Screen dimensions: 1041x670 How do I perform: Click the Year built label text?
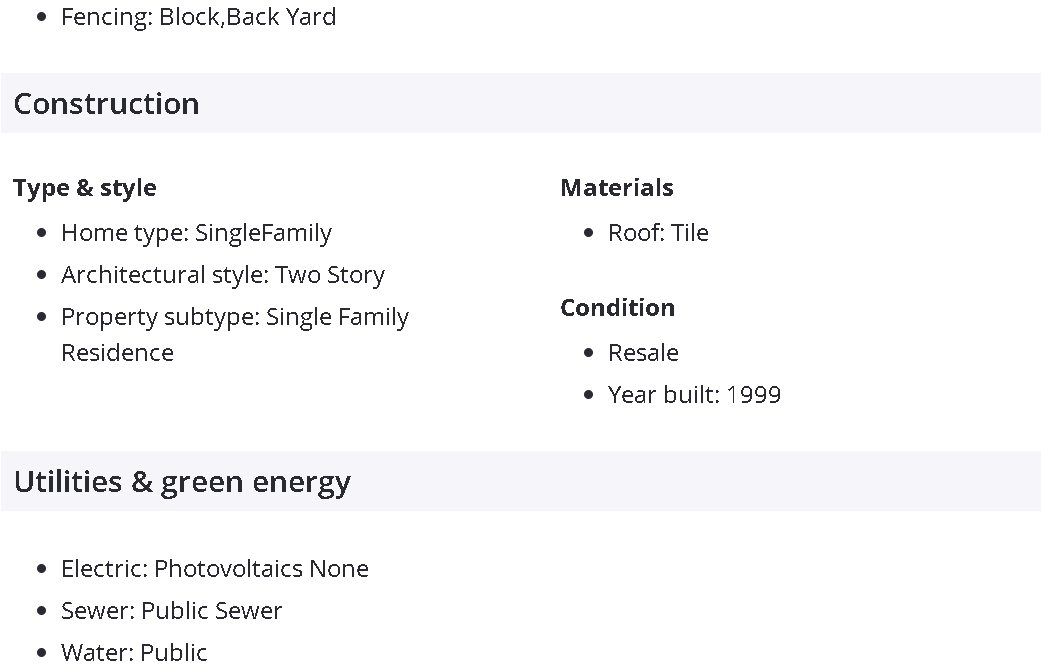pyautogui.click(x=663, y=395)
